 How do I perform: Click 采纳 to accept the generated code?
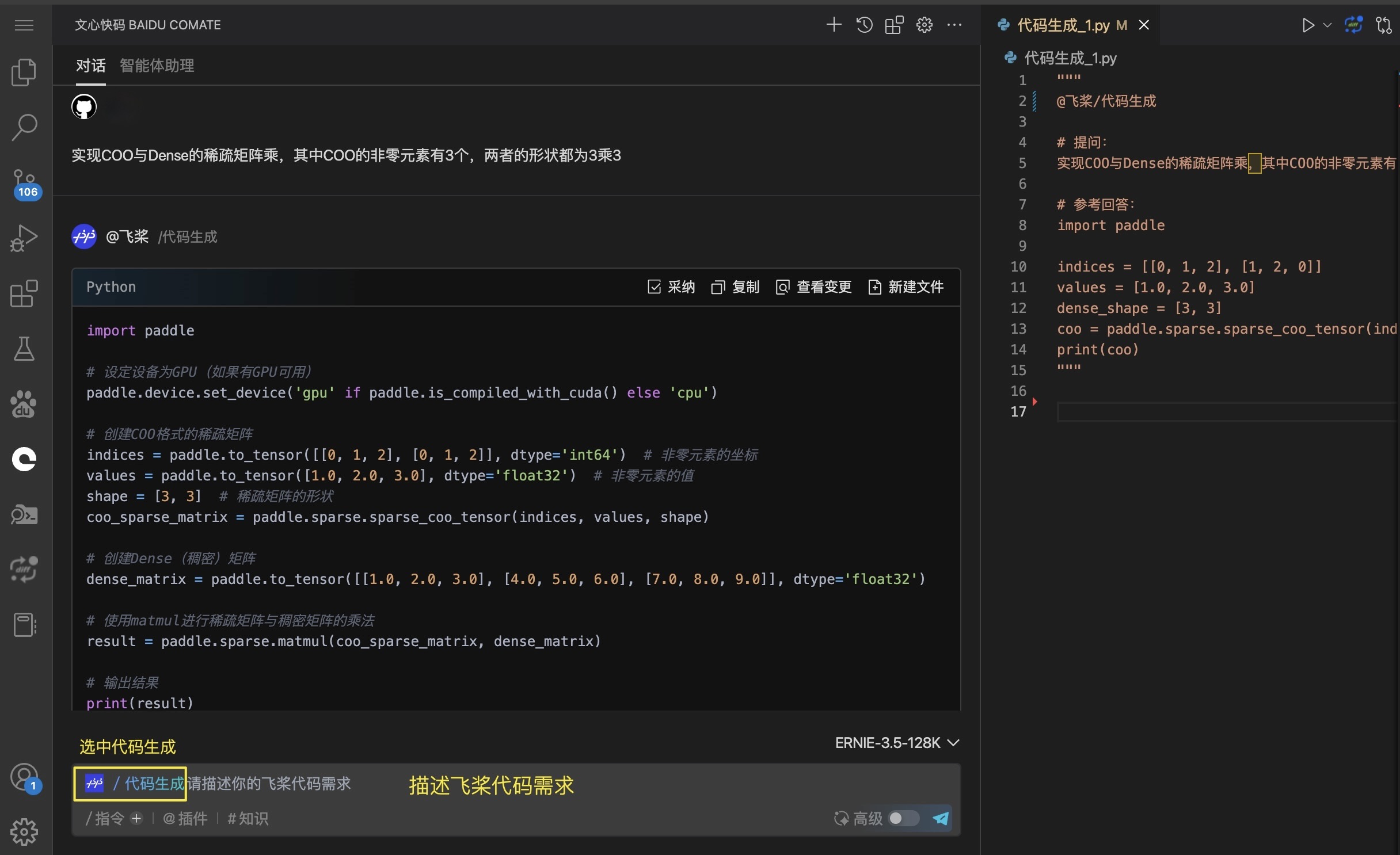(x=671, y=287)
